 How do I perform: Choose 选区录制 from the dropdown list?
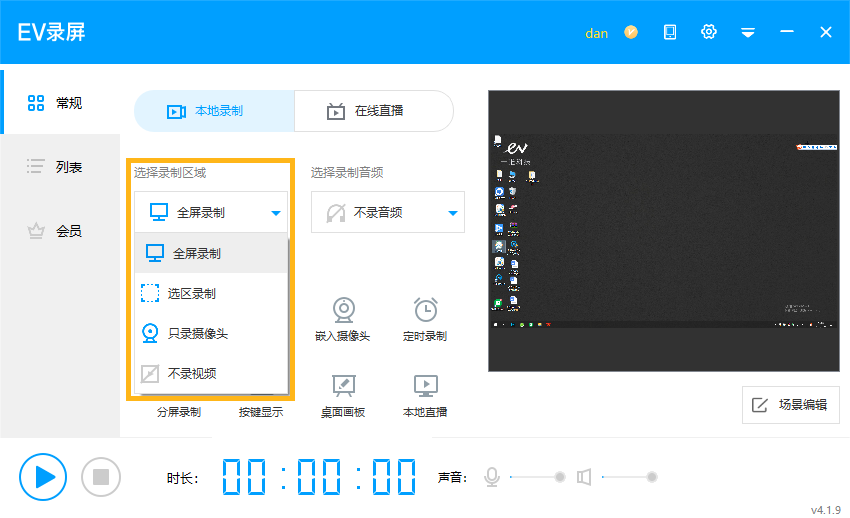tap(211, 293)
